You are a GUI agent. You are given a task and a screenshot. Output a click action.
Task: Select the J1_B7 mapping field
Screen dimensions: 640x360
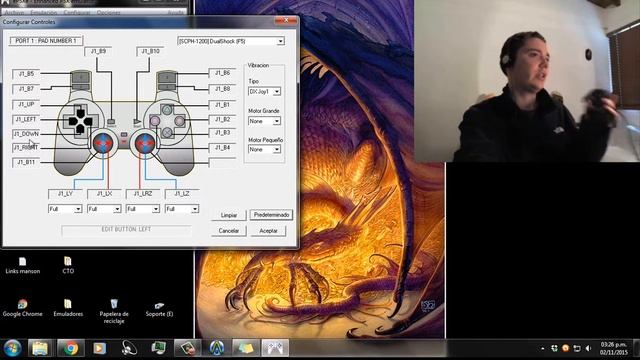(x=26, y=89)
